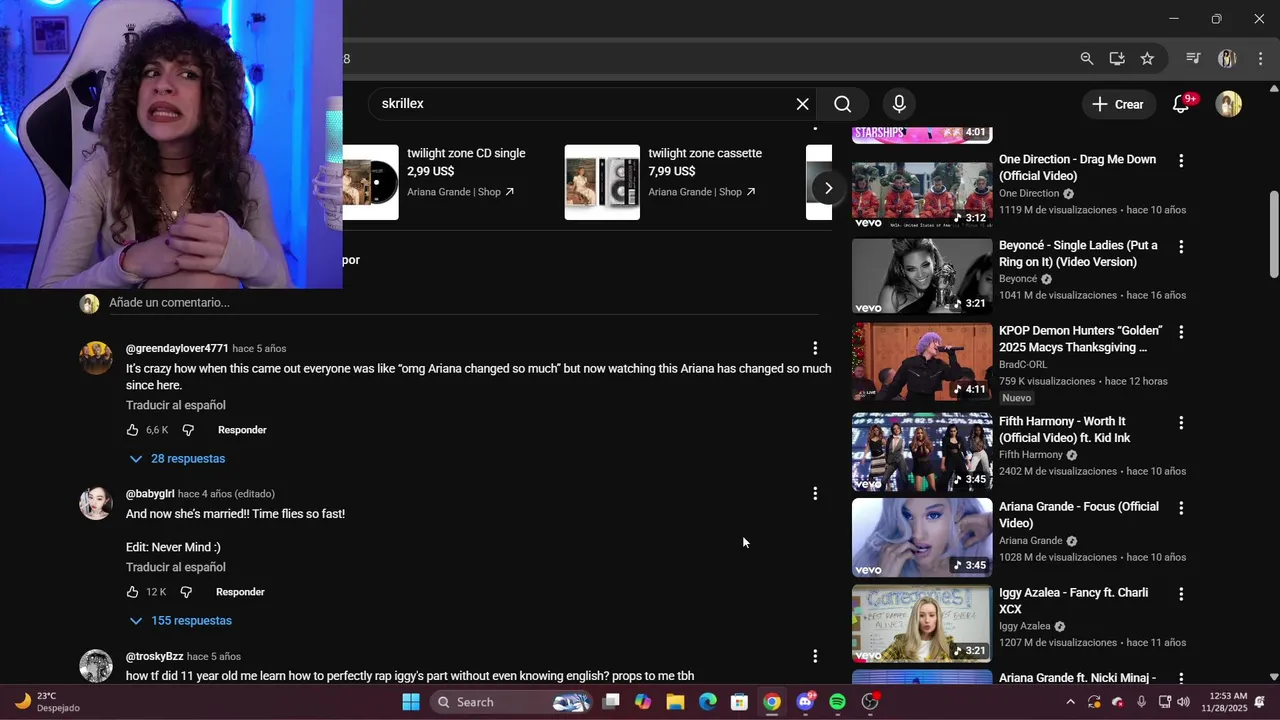Open media controls icon in Chrome toolbar

(x=1193, y=59)
